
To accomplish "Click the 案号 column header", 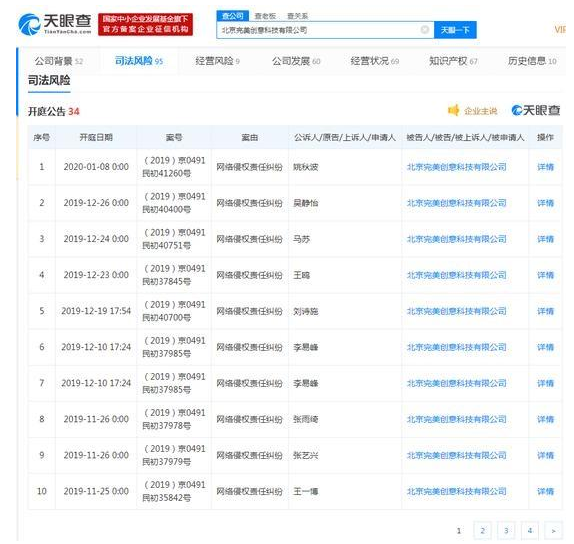I will [174, 137].
